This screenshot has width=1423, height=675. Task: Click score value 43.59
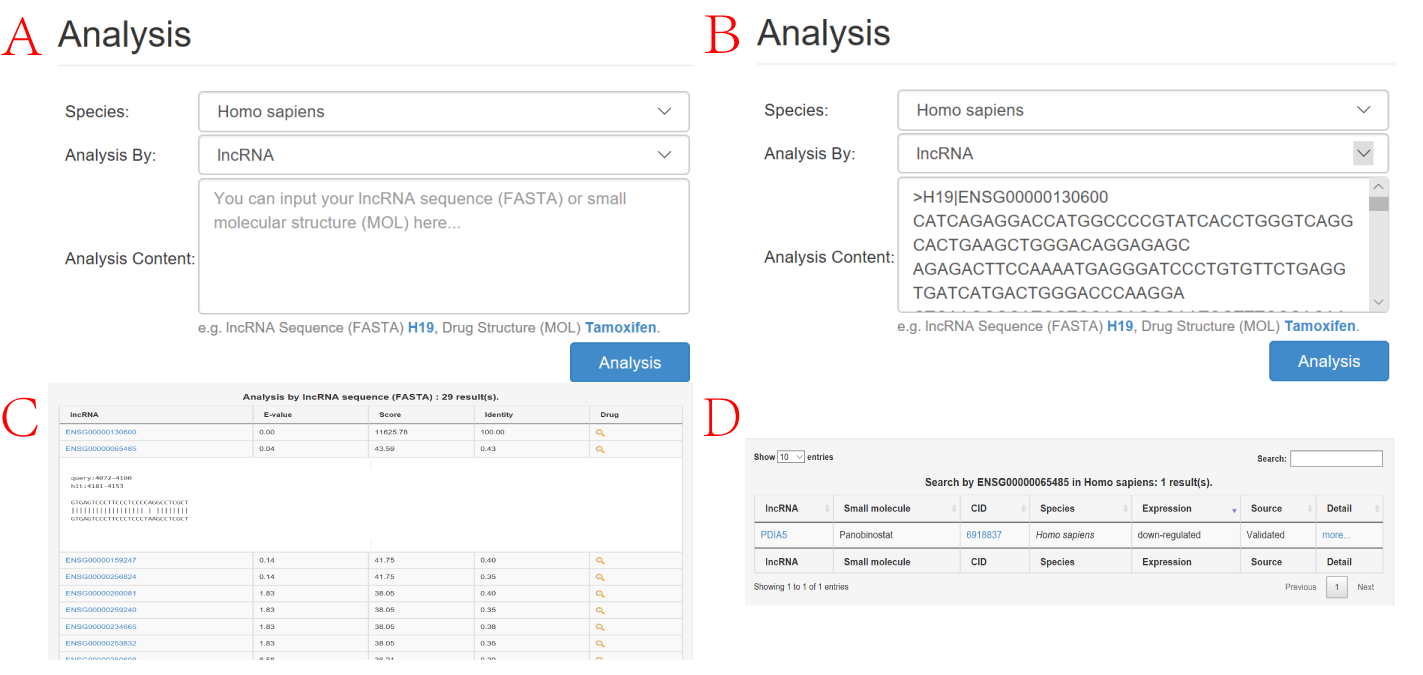pyautogui.click(x=385, y=449)
